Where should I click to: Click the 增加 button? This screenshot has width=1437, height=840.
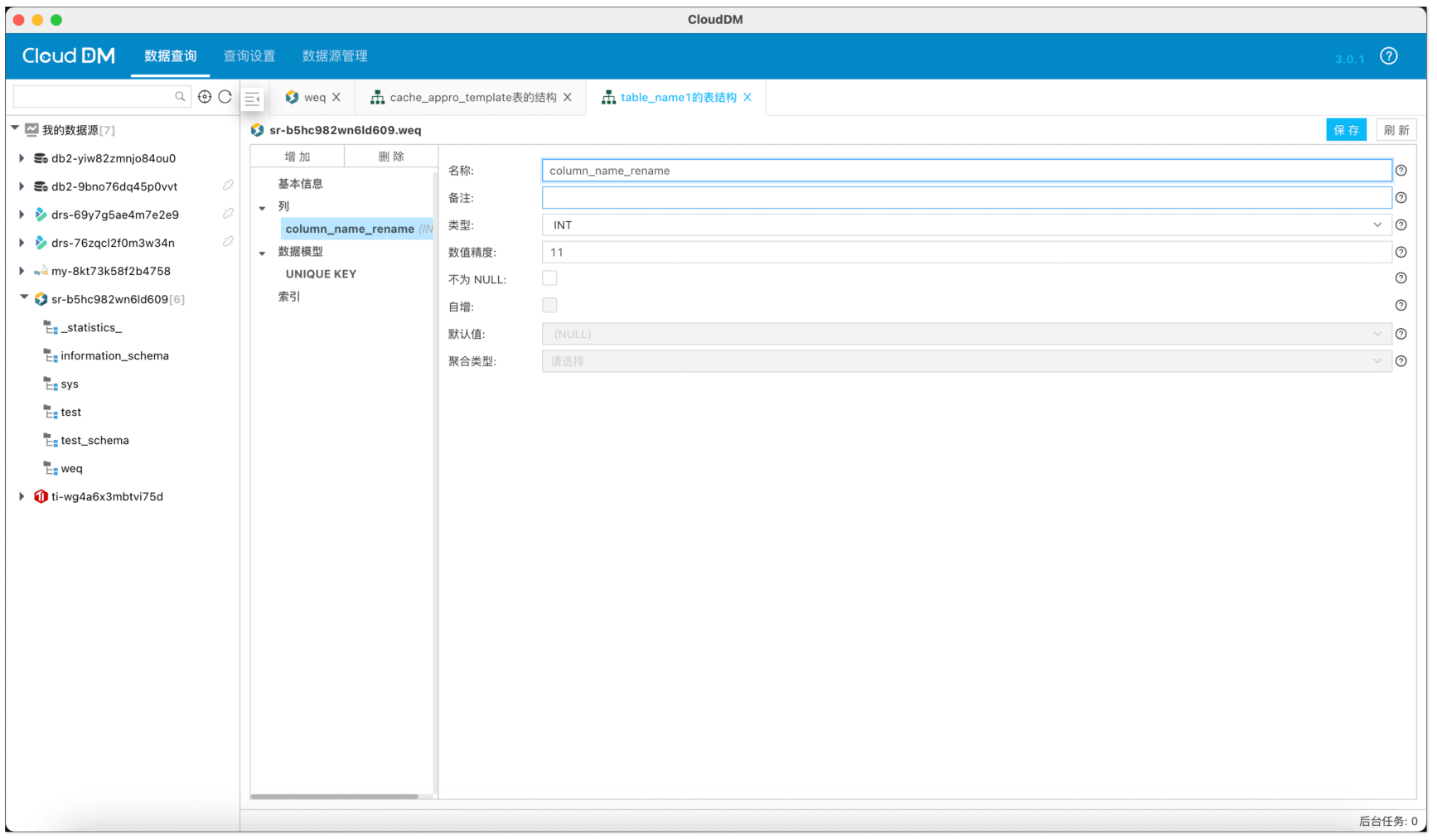tap(298, 157)
